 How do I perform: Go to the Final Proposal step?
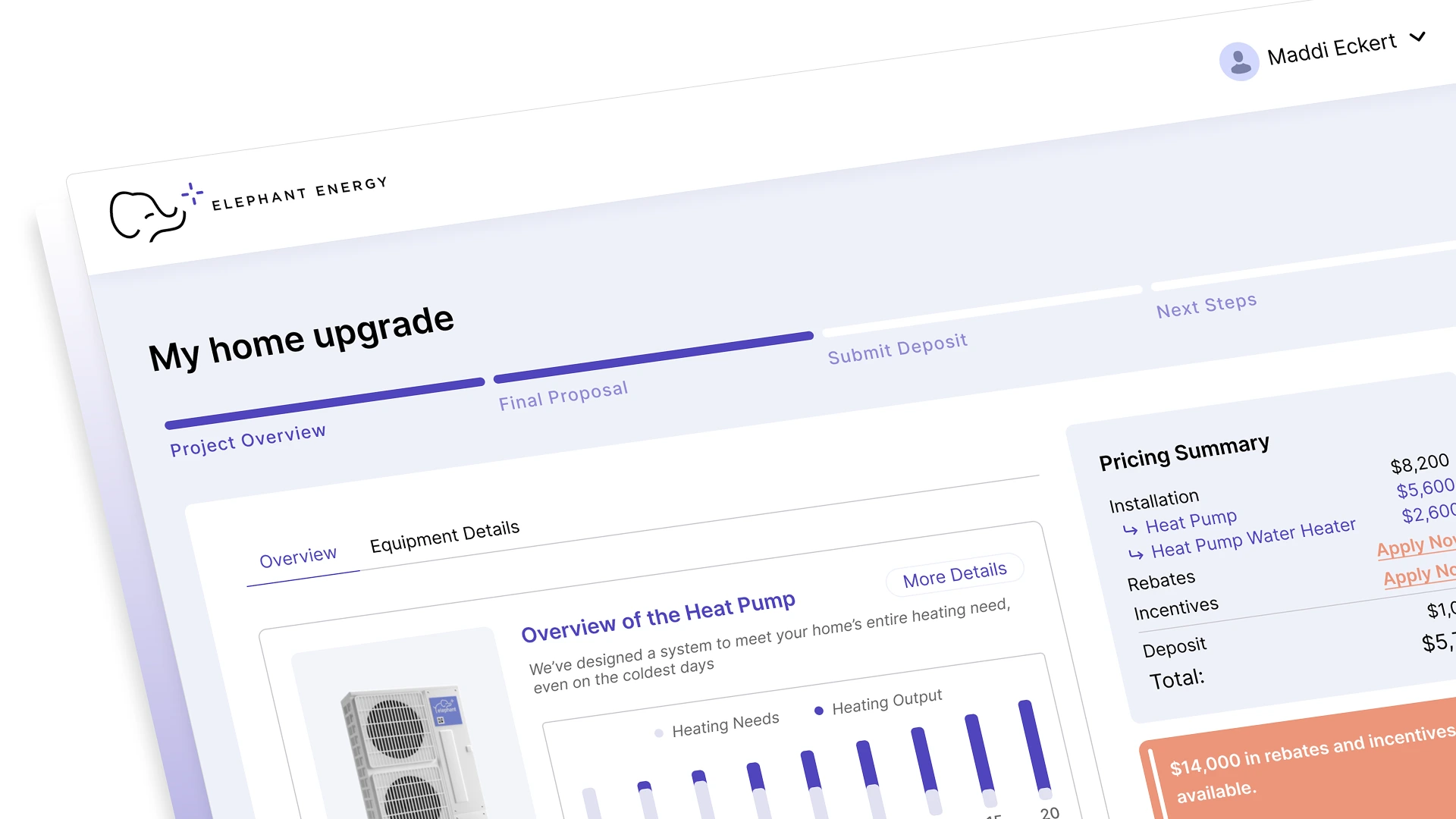(563, 395)
